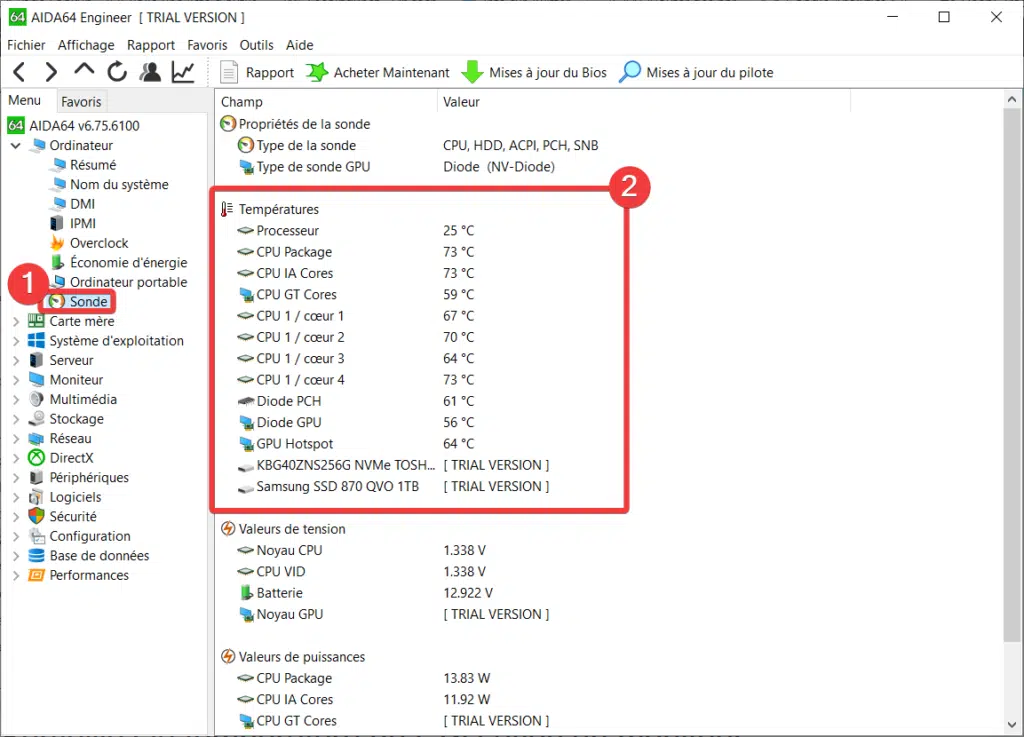Select Nom du système in the tree
This screenshot has width=1024, height=737.
pos(119,185)
